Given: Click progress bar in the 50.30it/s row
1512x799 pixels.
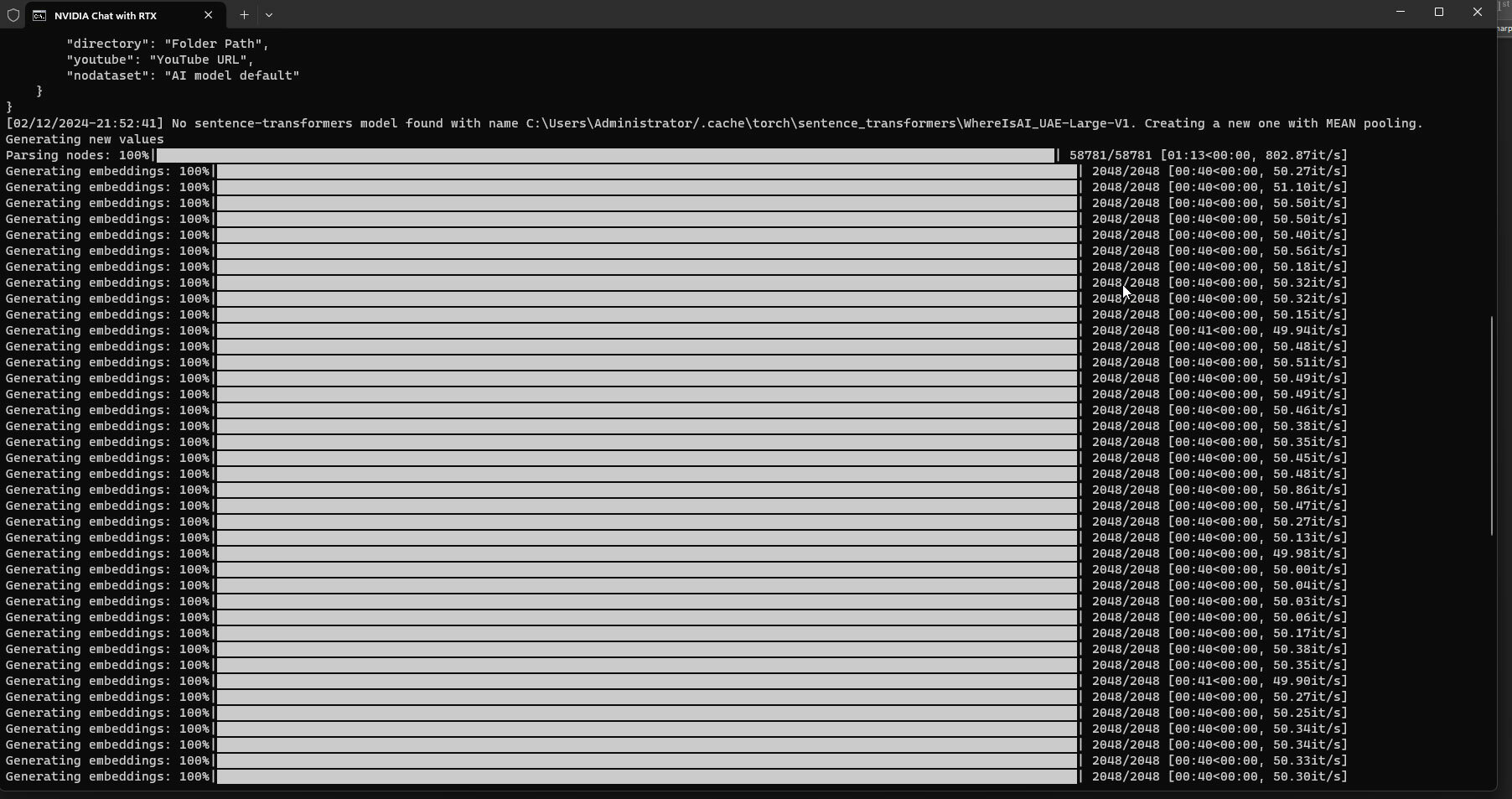Looking at the screenshot, I should tap(647, 776).
